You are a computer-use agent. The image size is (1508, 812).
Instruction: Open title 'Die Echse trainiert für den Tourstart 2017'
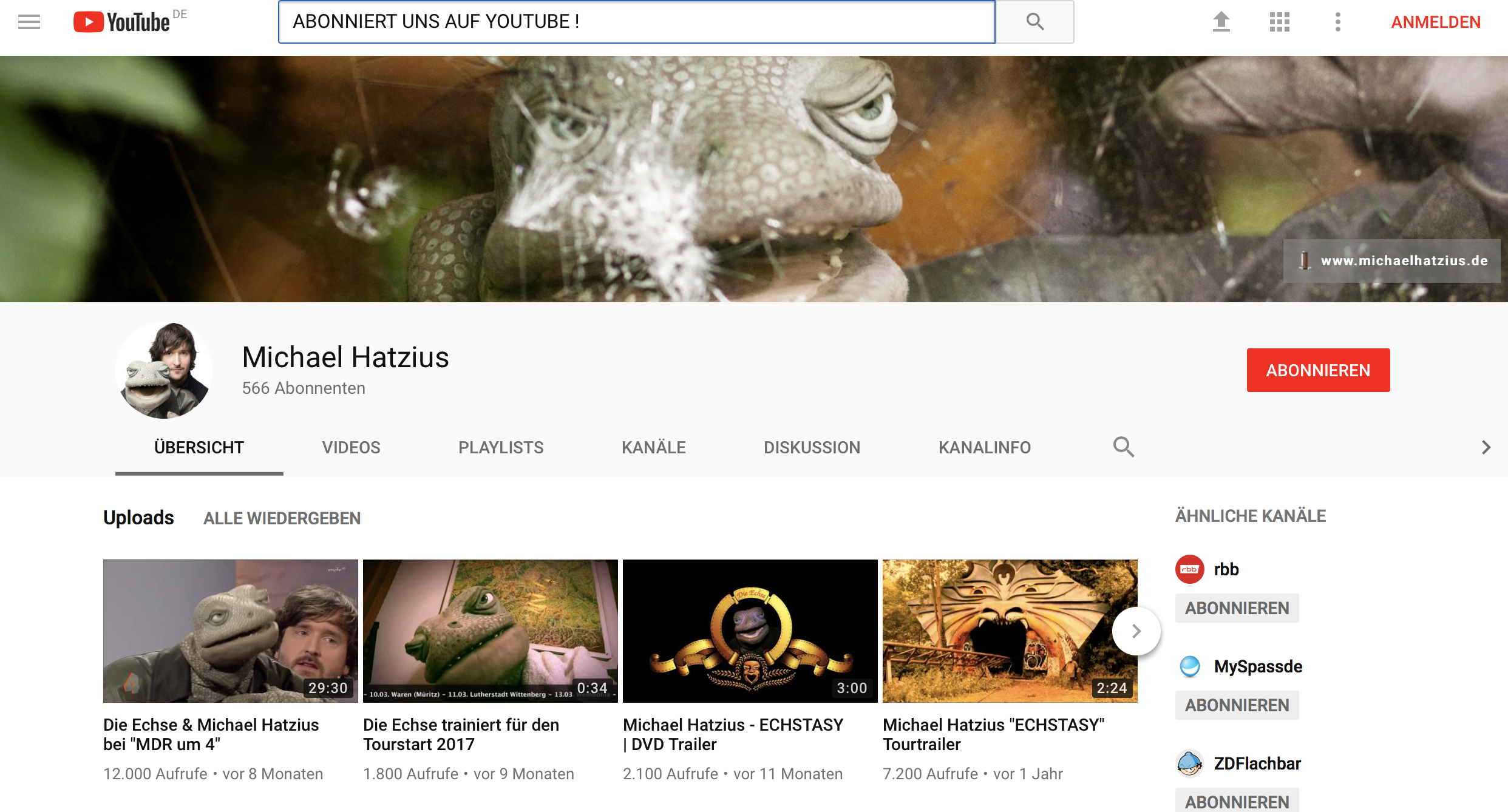(461, 734)
